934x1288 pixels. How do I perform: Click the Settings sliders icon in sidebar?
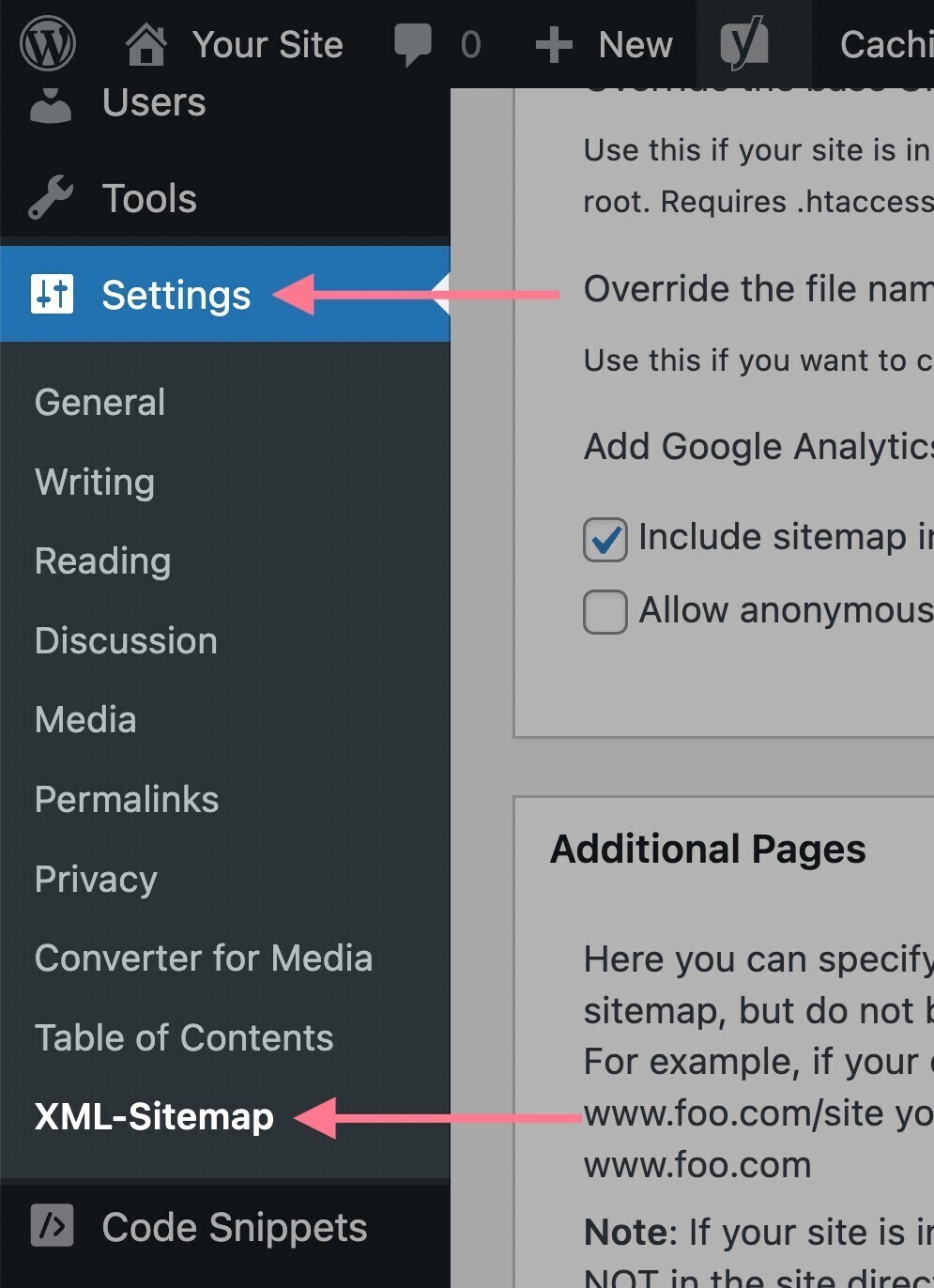pyautogui.click(x=53, y=294)
